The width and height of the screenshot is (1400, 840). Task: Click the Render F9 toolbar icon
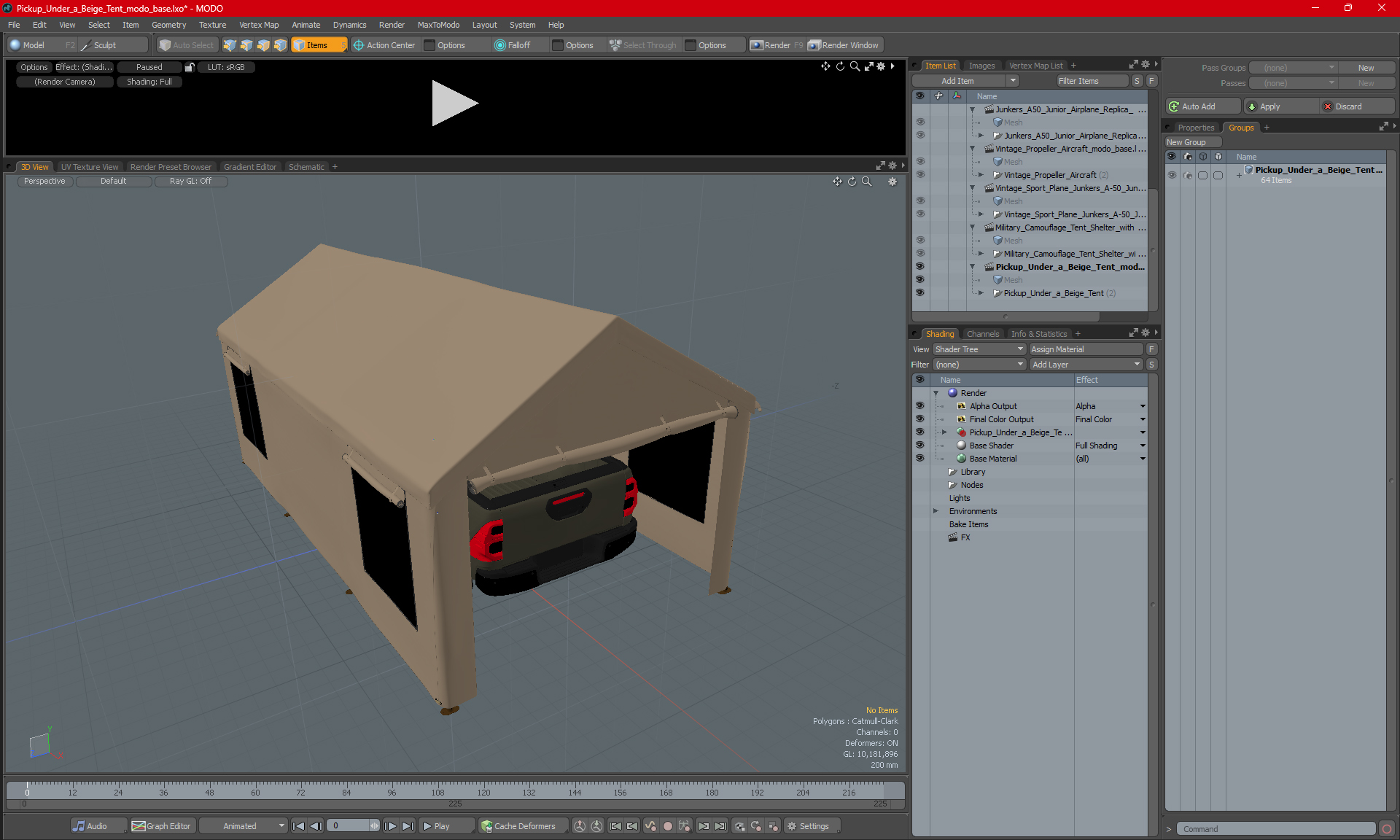tap(757, 45)
